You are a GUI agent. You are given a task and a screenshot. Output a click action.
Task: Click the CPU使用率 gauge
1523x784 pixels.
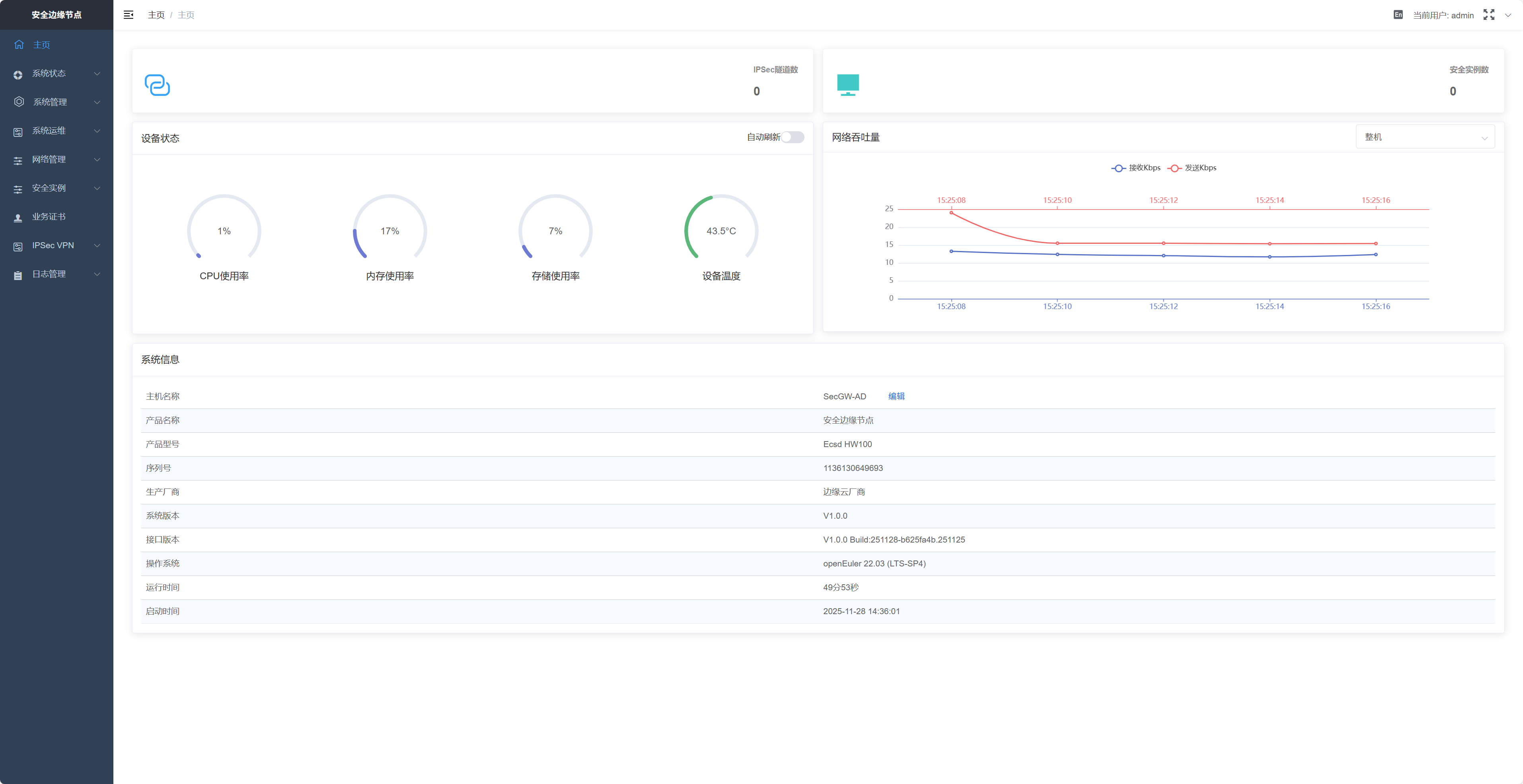coord(224,231)
